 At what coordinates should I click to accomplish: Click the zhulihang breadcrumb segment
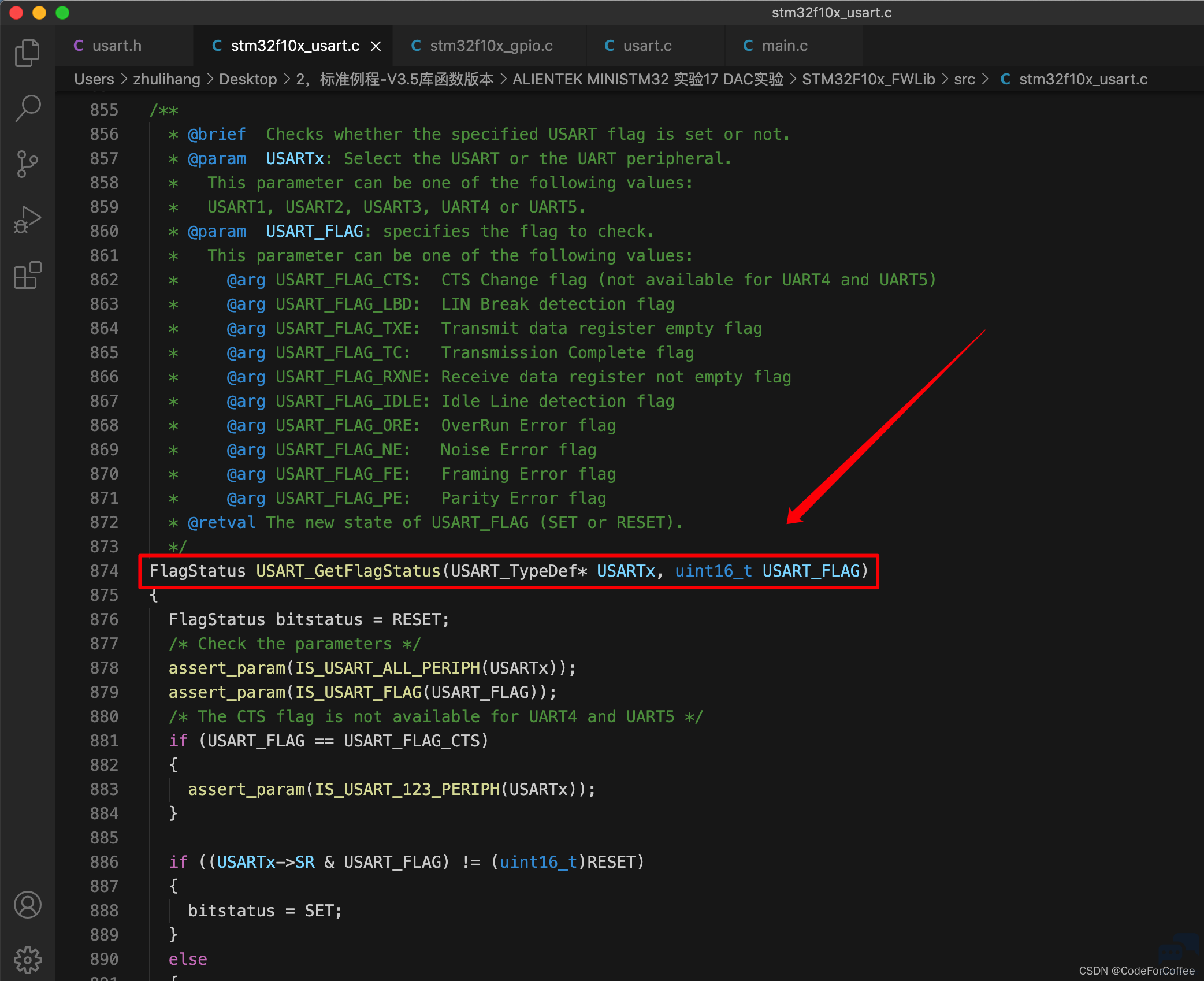coord(166,79)
